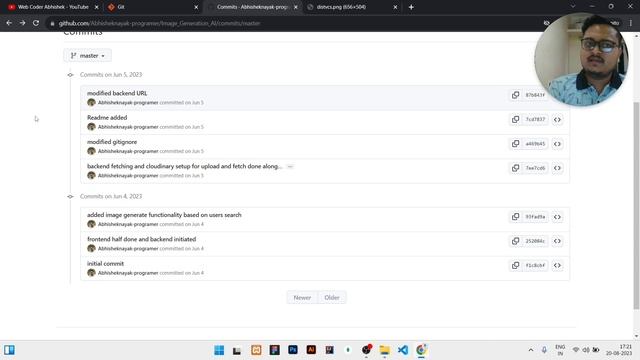640x360 pixels.
Task: Go back in browser history
Action: (9, 23)
